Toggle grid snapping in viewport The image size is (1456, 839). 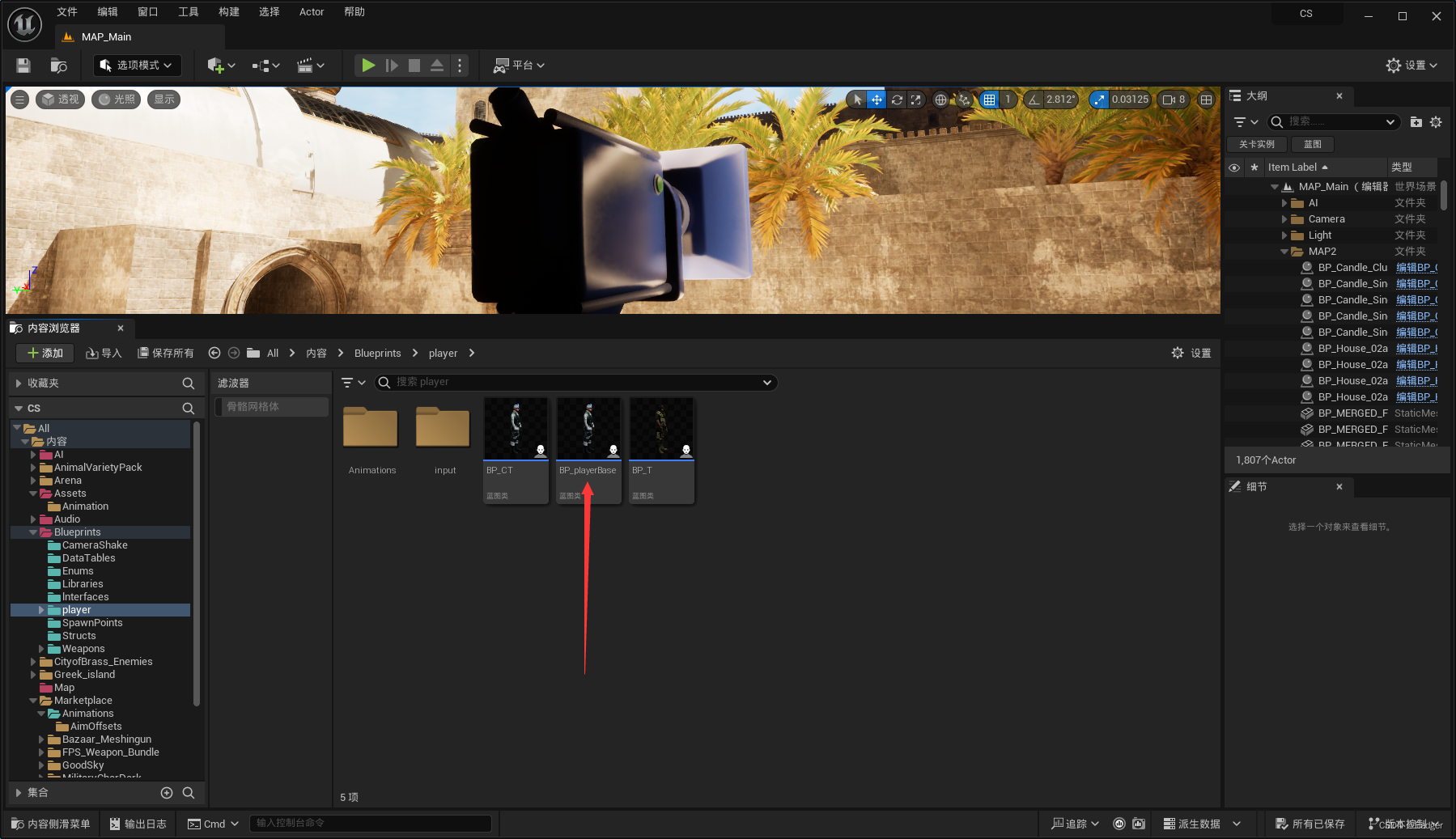(x=989, y=100)
